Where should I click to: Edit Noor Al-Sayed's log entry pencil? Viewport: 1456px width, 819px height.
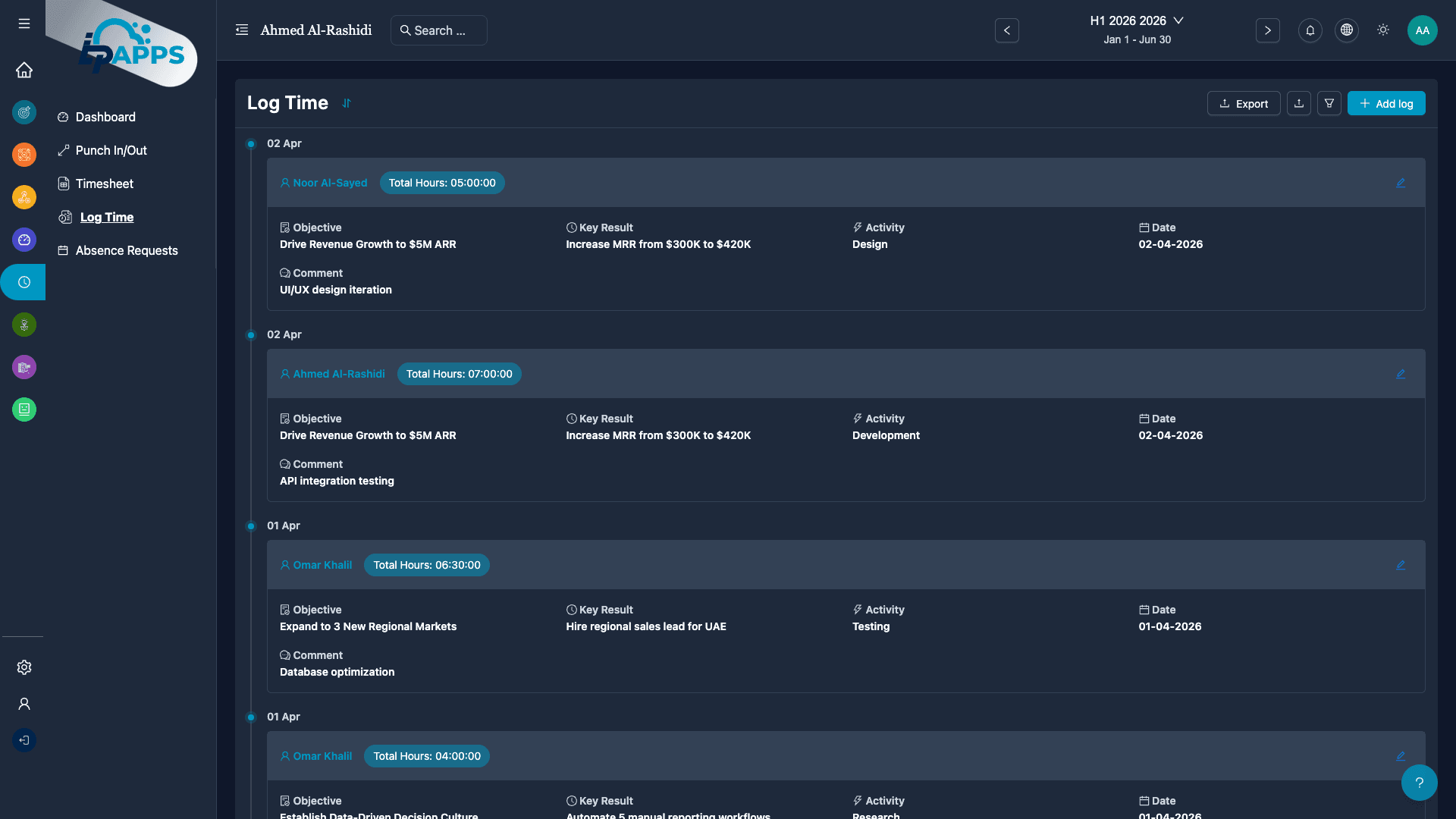coord(1401,183)
